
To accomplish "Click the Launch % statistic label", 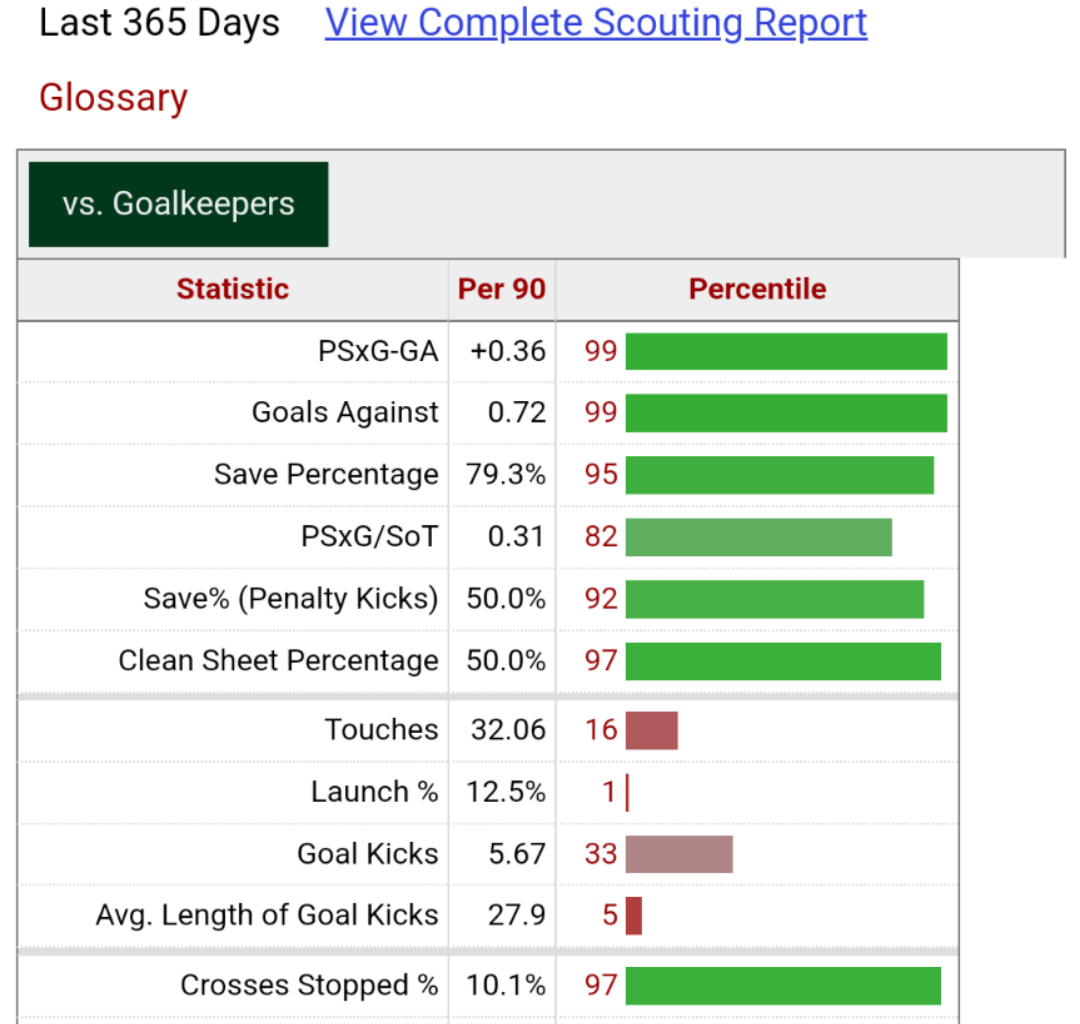I will tap(374, 792).
